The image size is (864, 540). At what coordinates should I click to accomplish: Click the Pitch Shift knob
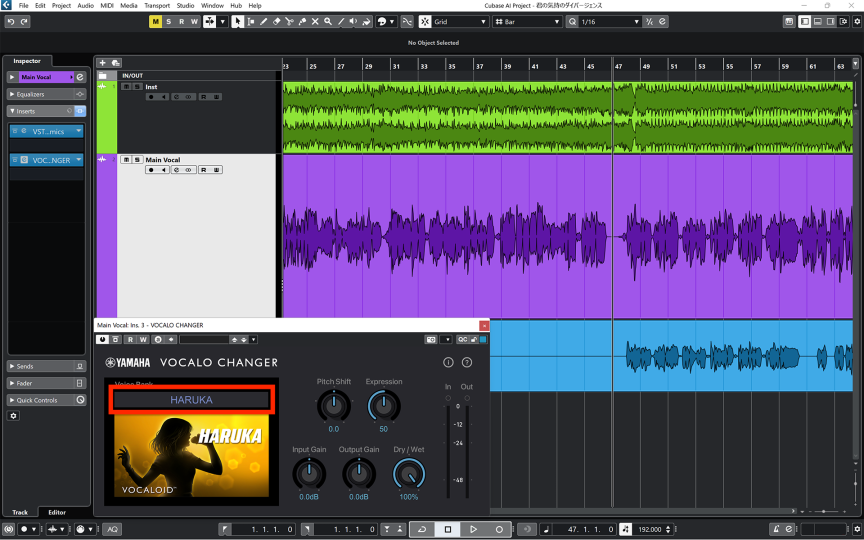pos(334,406)
